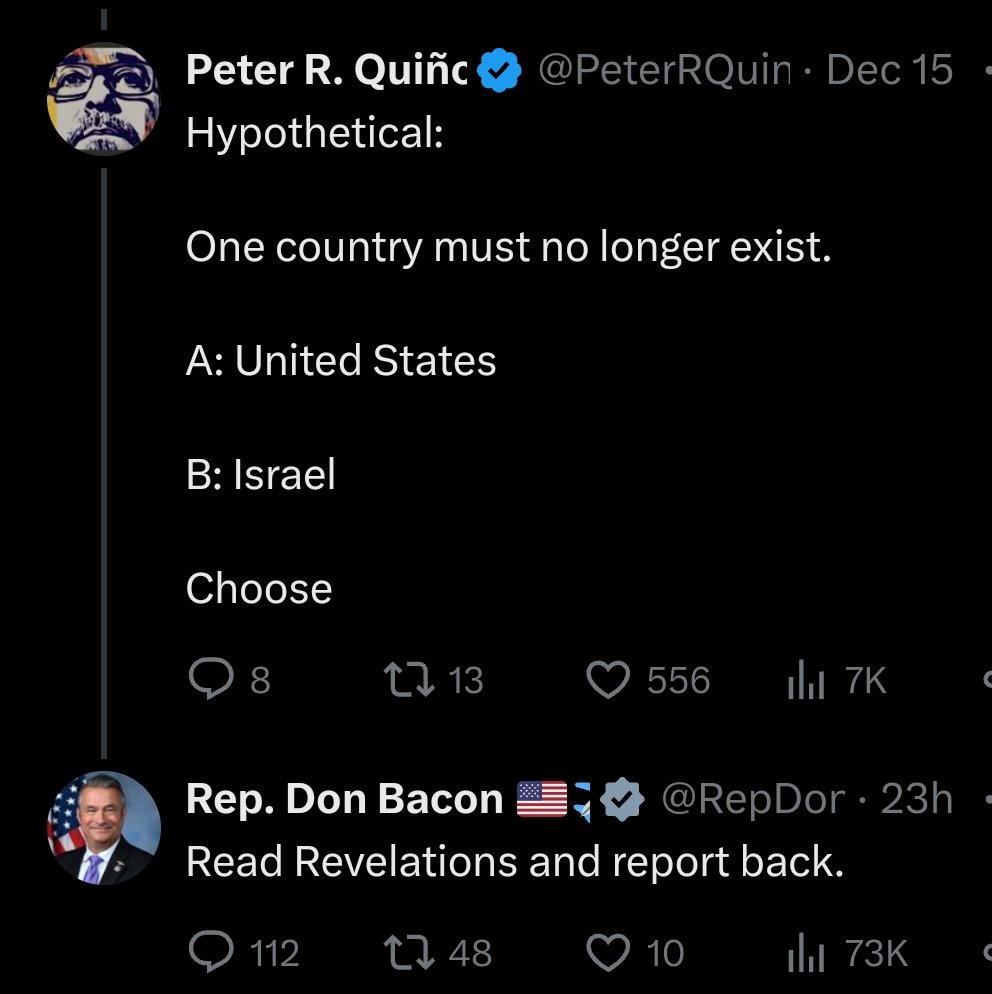Open Peter R. Quiñones display name link
Image resolution: width=992 pixels, height=994 pixels.
[326, 70]
